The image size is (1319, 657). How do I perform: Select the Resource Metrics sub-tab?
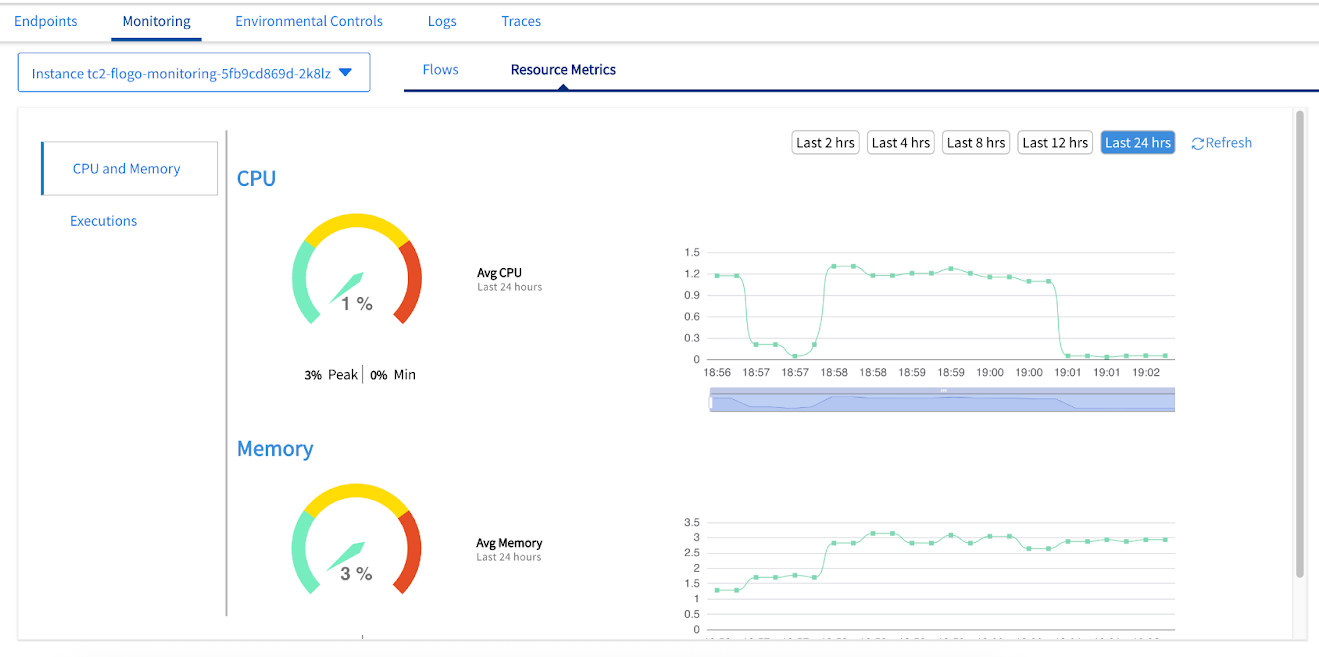(563, 70)
